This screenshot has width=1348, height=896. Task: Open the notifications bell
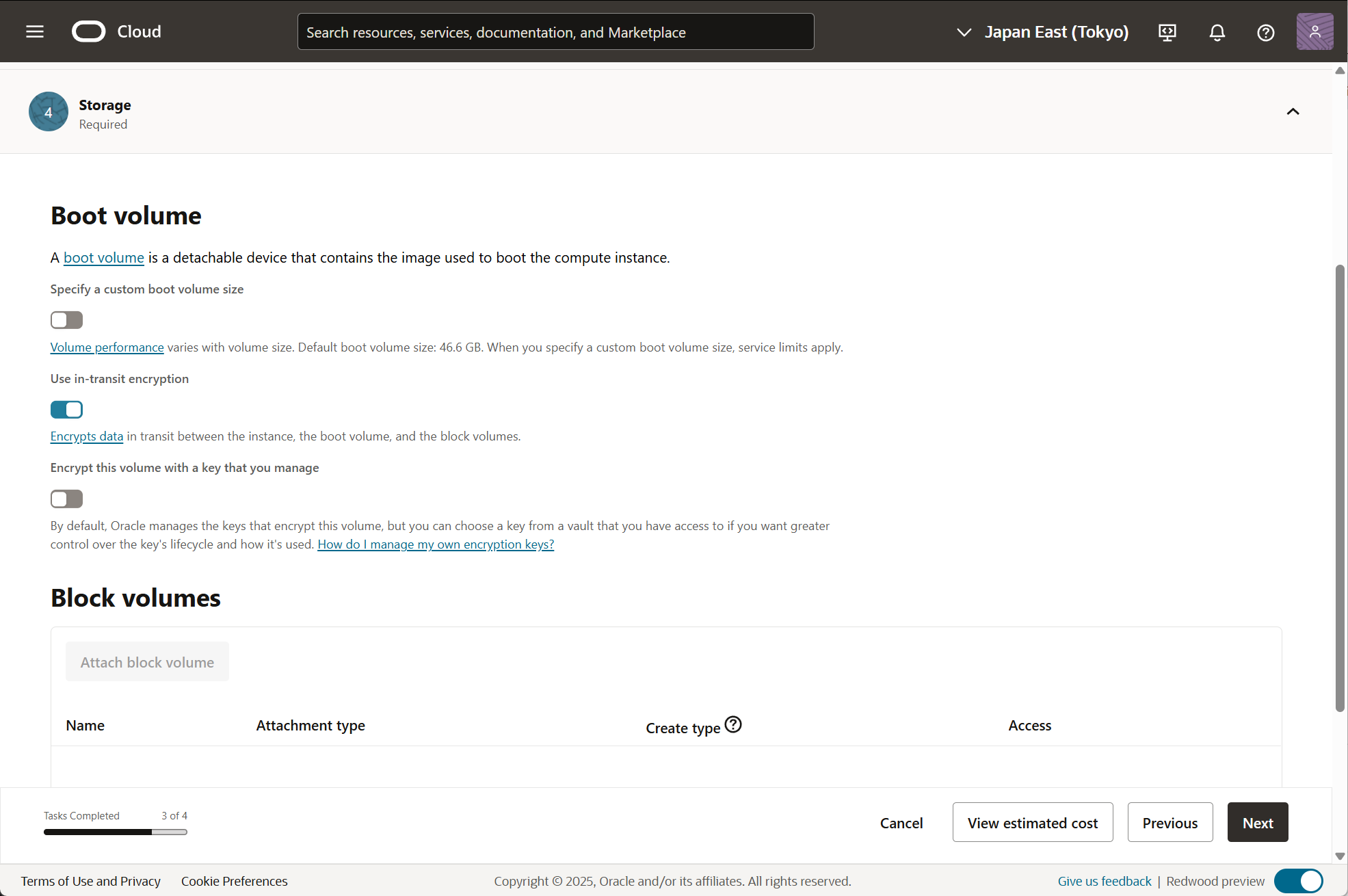pyautogui.click(x=1217, y=32)
